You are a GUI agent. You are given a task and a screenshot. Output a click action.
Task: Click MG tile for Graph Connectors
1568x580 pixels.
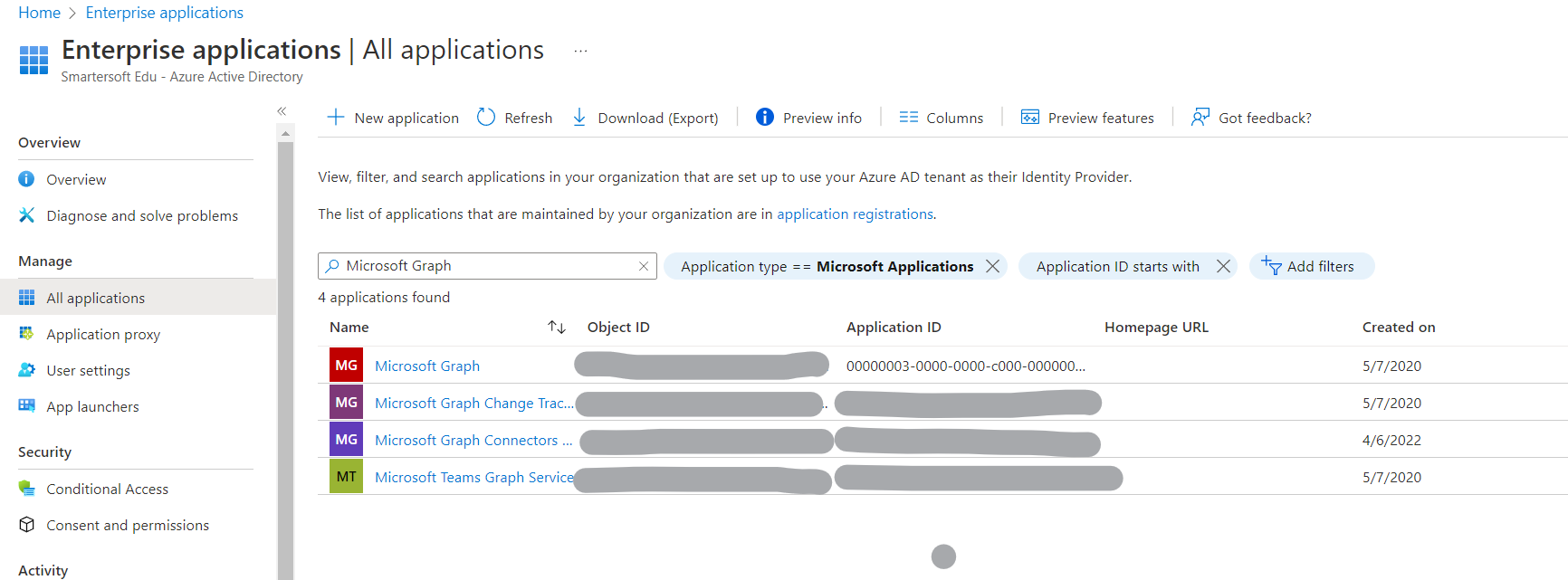pos(346,439)
